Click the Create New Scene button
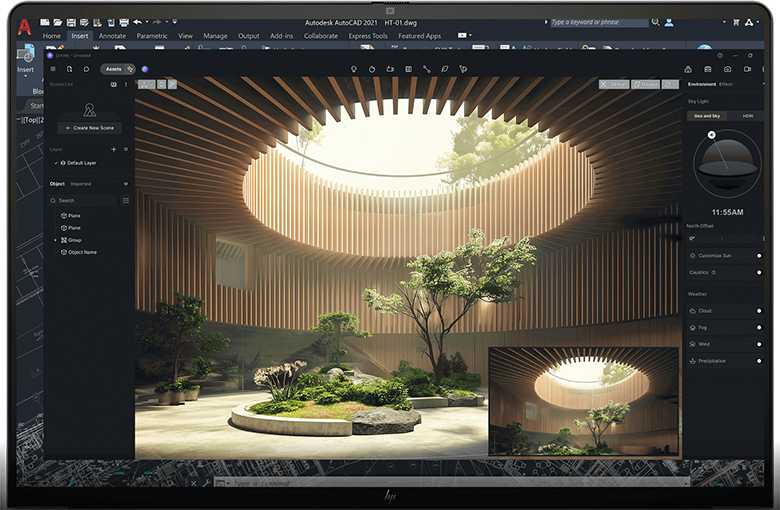The height and width of the screenshot is (510, 780). [x=90, y=128]
